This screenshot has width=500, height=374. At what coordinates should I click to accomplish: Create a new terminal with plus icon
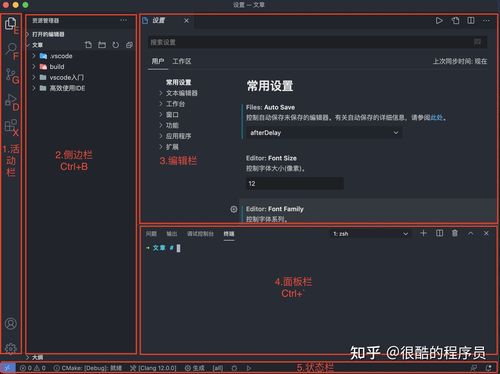coord(423,233)
